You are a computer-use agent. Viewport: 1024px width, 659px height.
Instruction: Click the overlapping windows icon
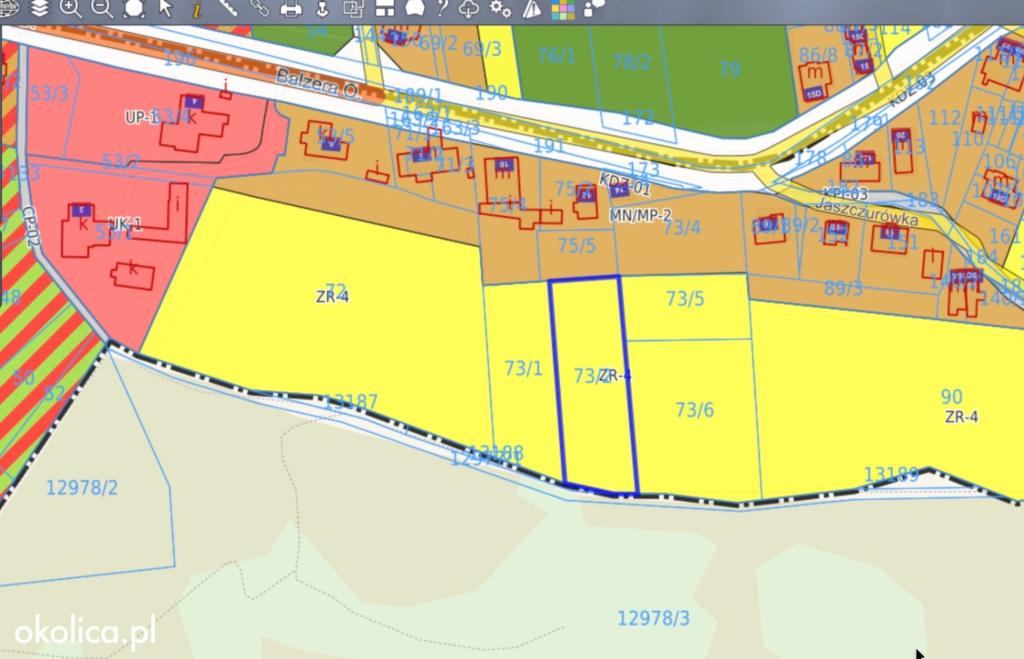[353, 8]
